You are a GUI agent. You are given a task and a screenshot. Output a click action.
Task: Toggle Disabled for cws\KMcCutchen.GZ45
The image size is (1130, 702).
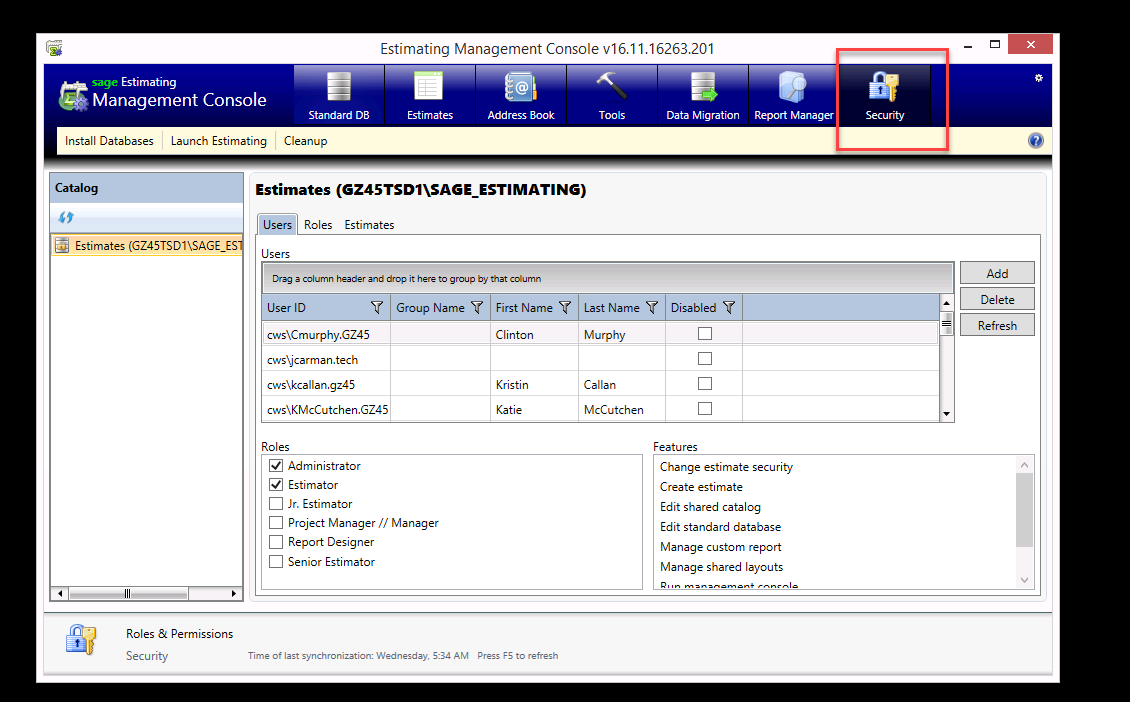click(705, 409)
